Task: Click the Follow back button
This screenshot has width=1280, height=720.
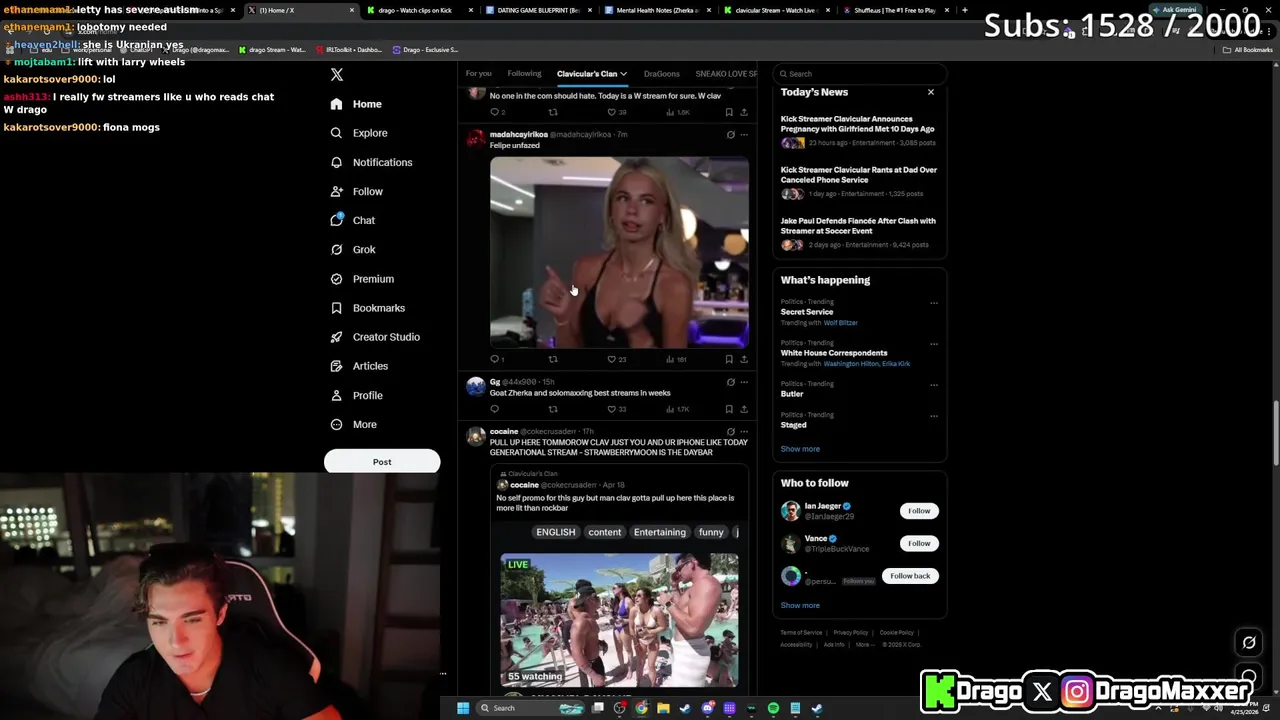Action: [x=910, y=576]
